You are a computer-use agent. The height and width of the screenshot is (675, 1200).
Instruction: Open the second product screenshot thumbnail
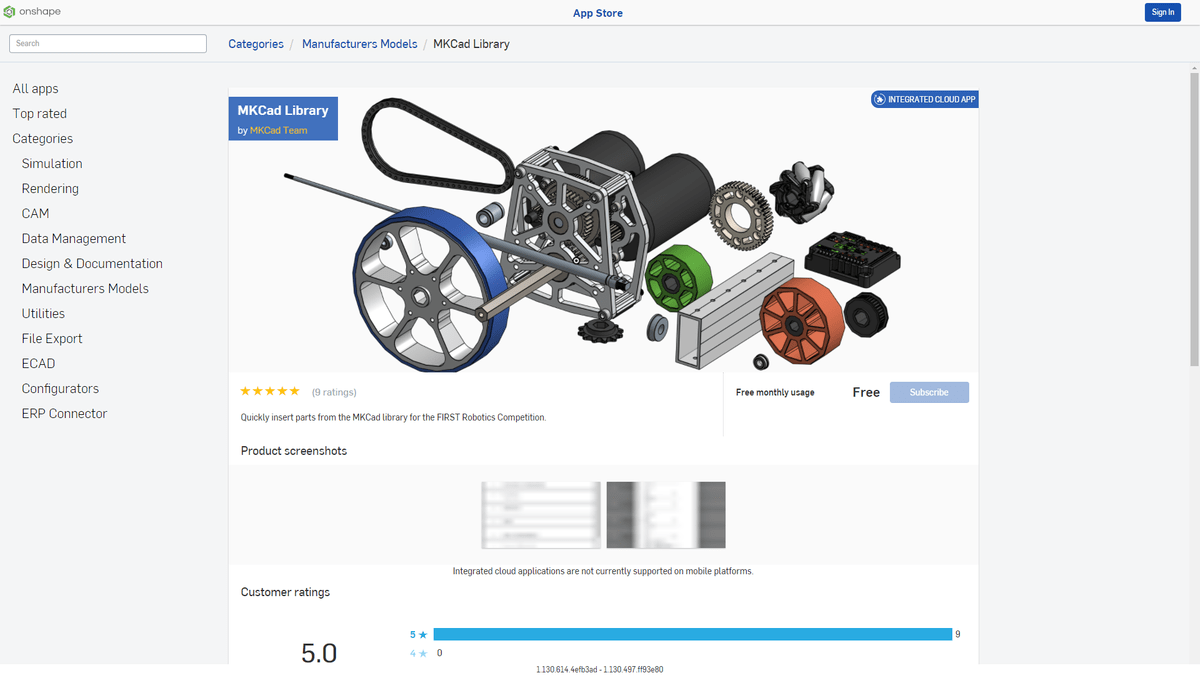tap(666, 515)
